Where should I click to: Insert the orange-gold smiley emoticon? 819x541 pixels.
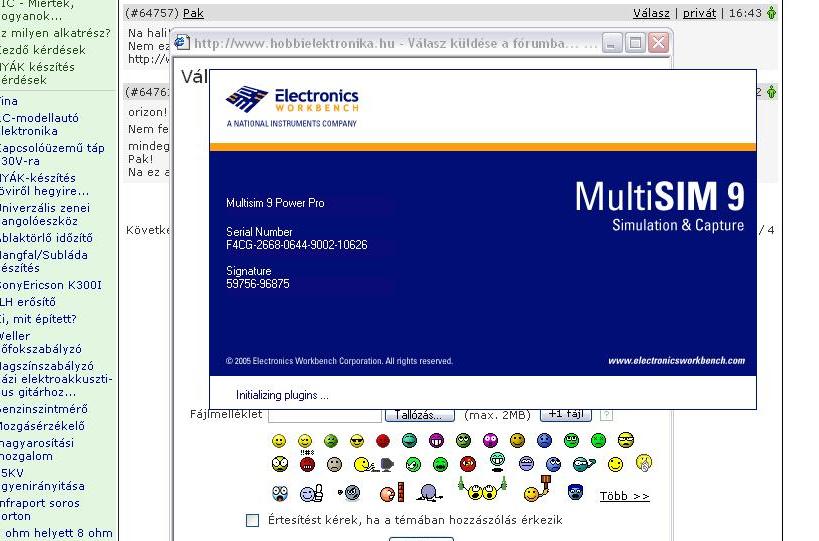click(518, 441)
